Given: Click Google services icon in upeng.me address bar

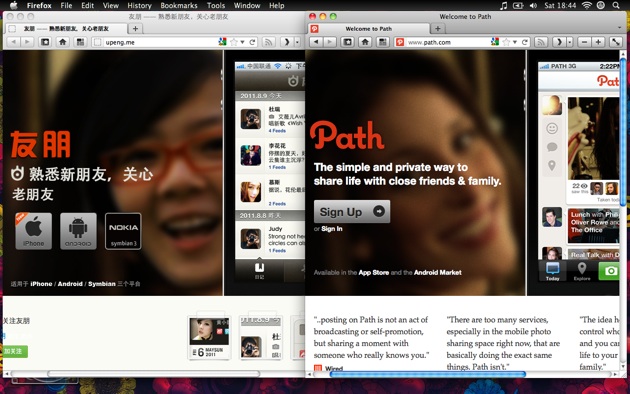Looking at the screenshot, I should [x=222, y=42].
